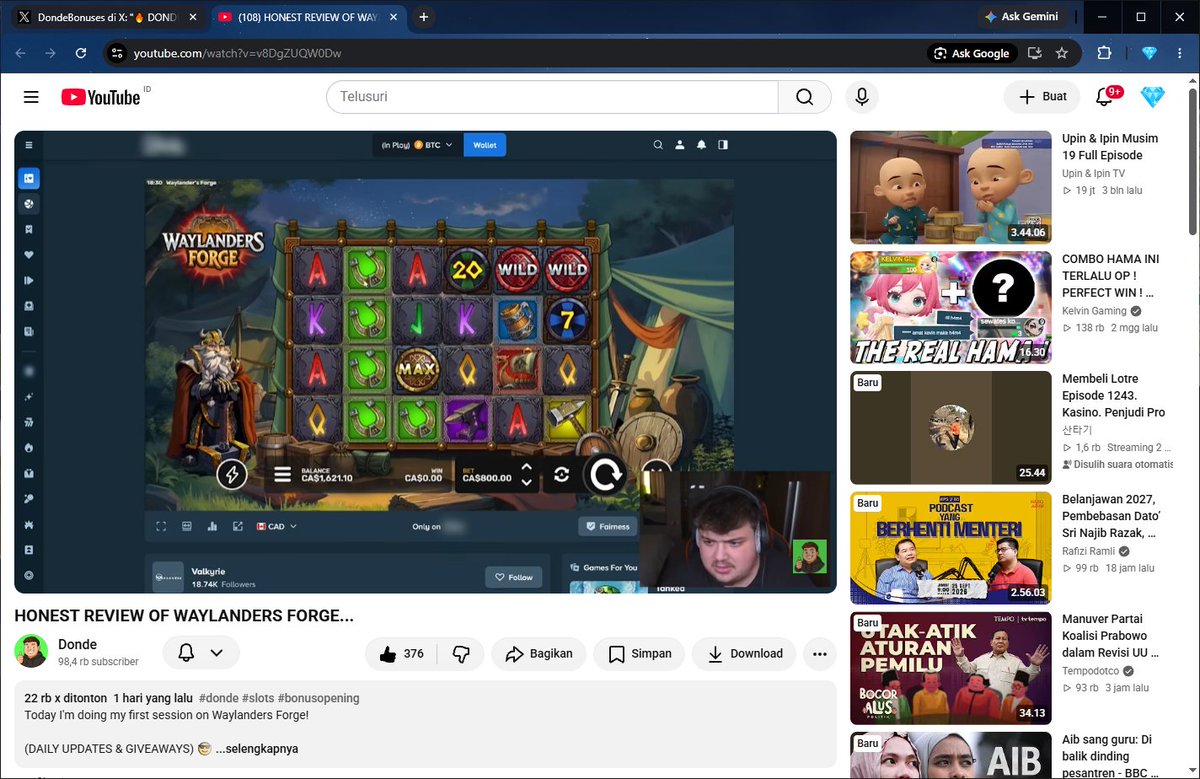Open Aib sang guru video thumbnail
This screenshot has height=779, width=1200.
click(951, 755)
